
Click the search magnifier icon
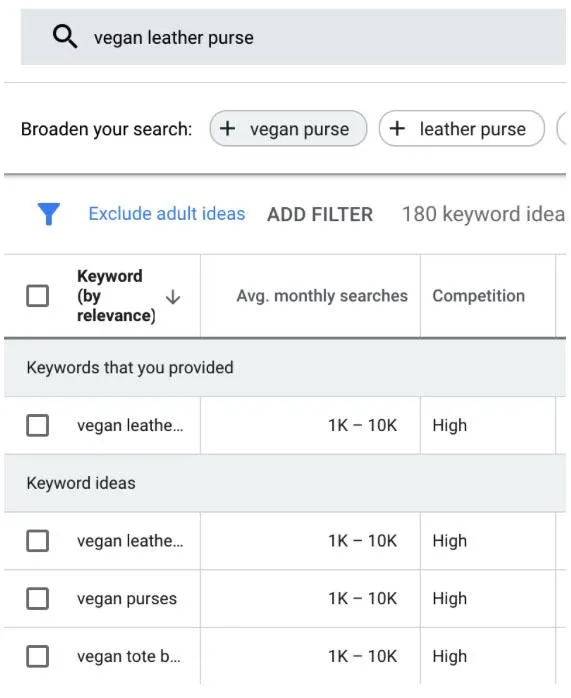pos(65,37)
